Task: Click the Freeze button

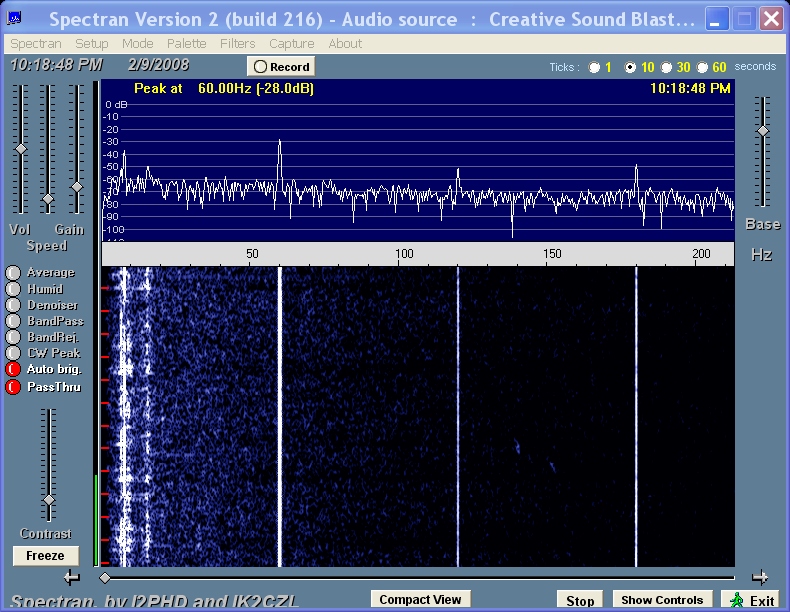Action: (45, 556)
